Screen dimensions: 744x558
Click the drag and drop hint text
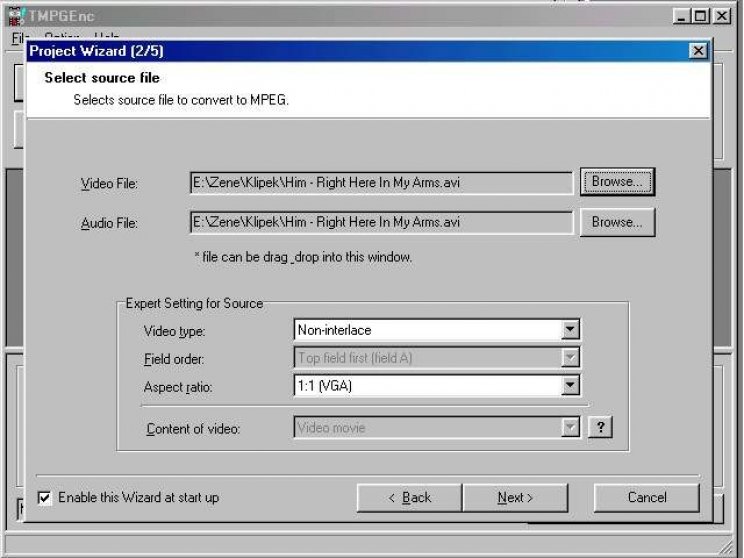pos(303,257)
